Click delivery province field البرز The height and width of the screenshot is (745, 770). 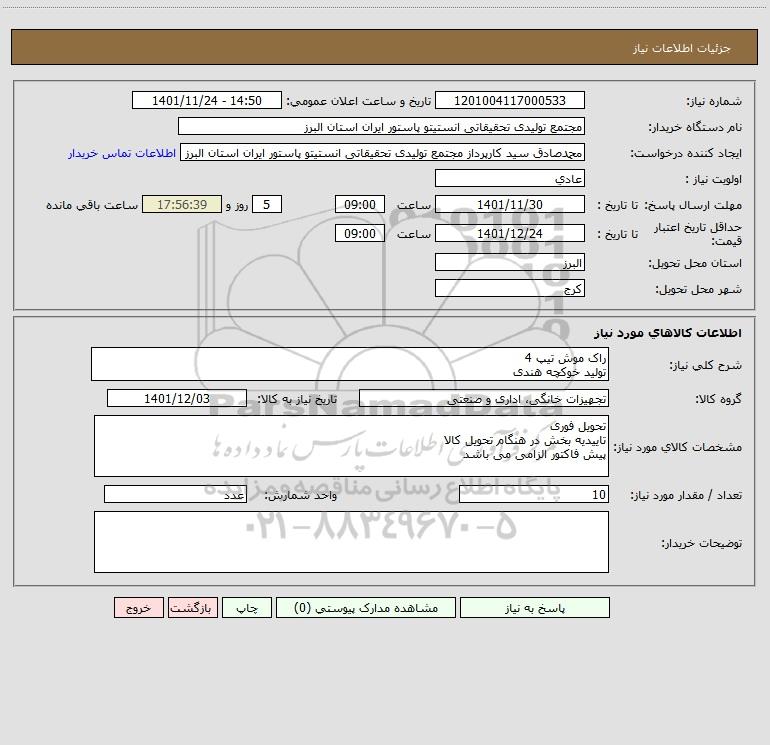pyautogui.click(x=510, y=262)
